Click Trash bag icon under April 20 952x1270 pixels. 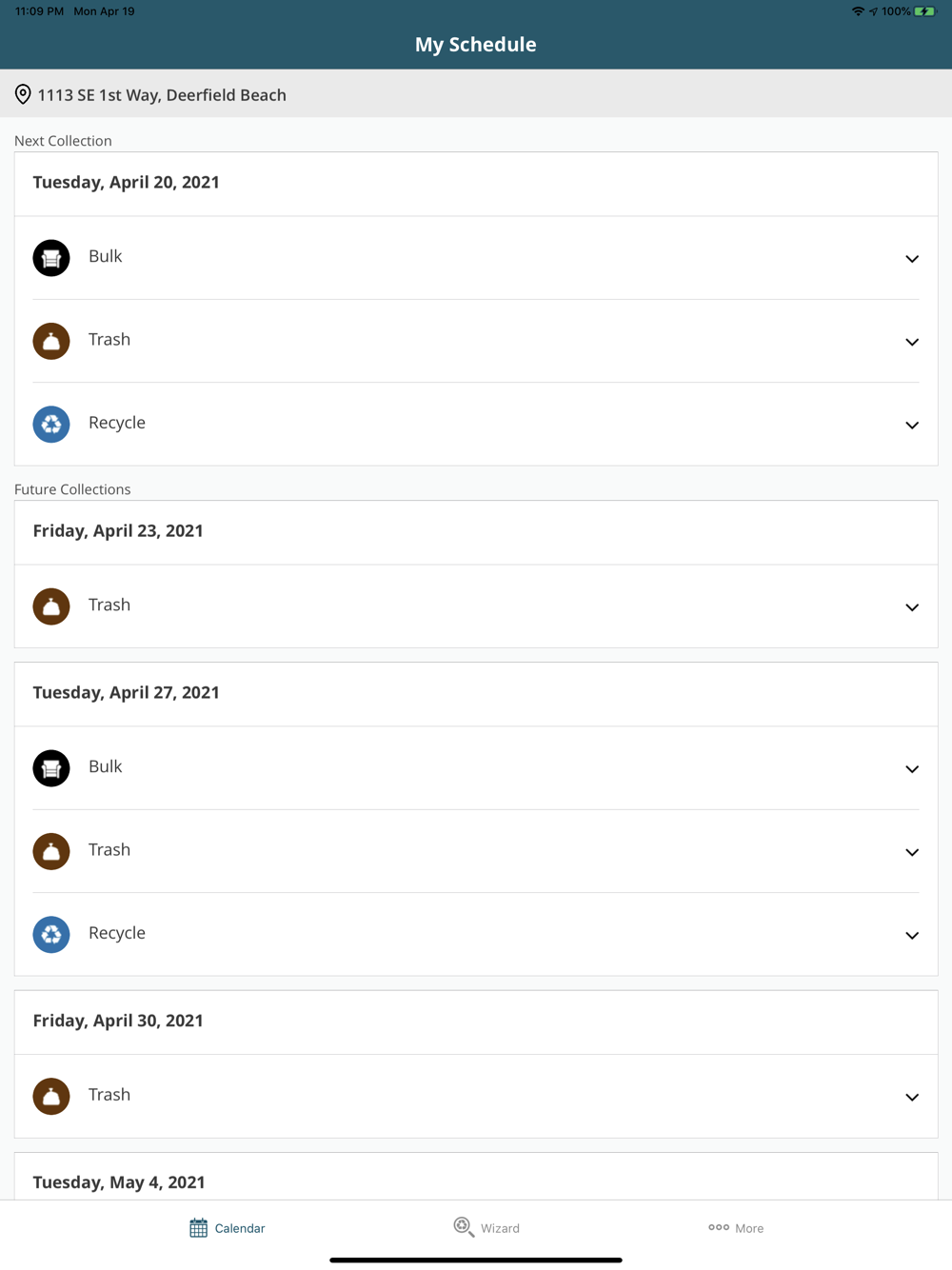[x=51, y=341]
